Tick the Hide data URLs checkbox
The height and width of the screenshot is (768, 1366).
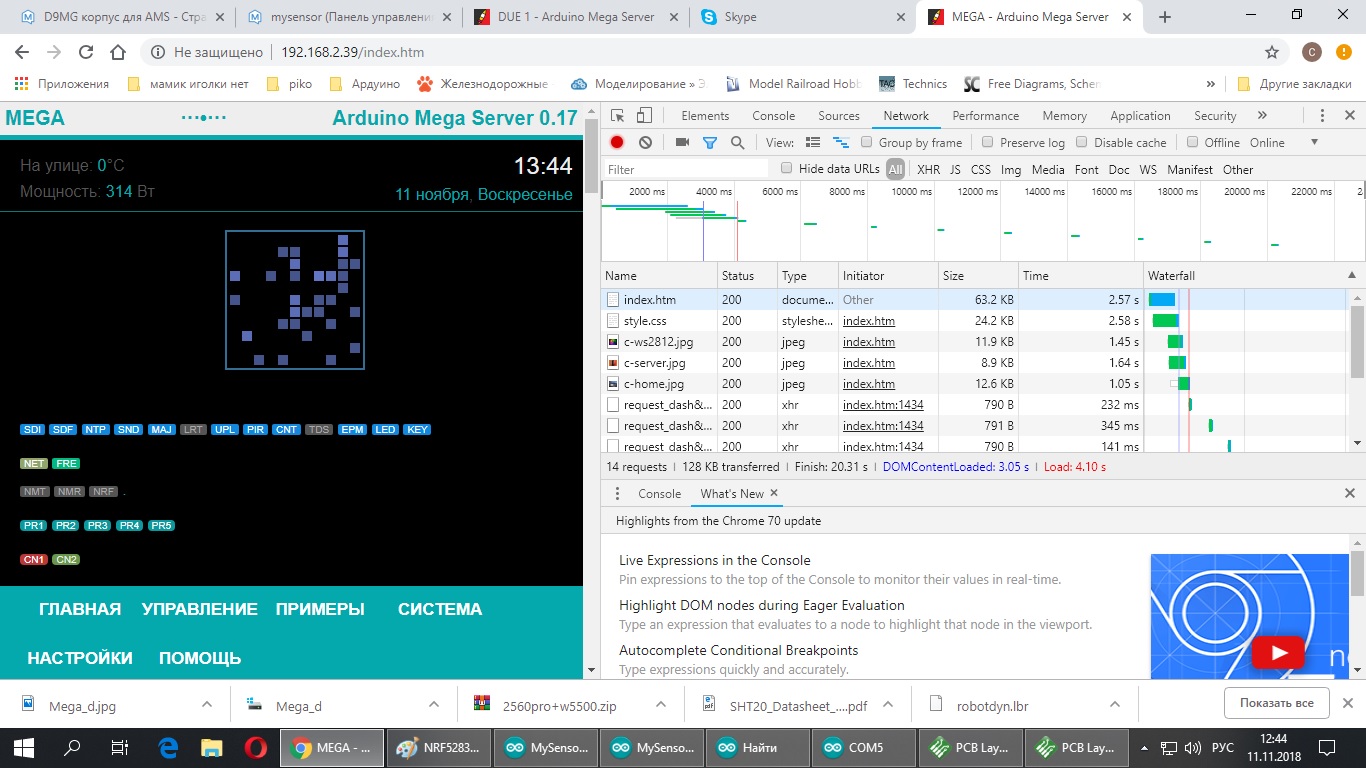(787, 169)
